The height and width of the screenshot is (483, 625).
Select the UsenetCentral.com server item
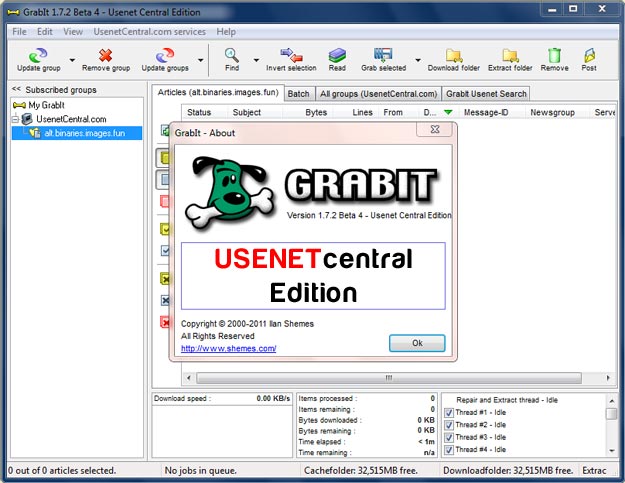click(x=71, y=119)
